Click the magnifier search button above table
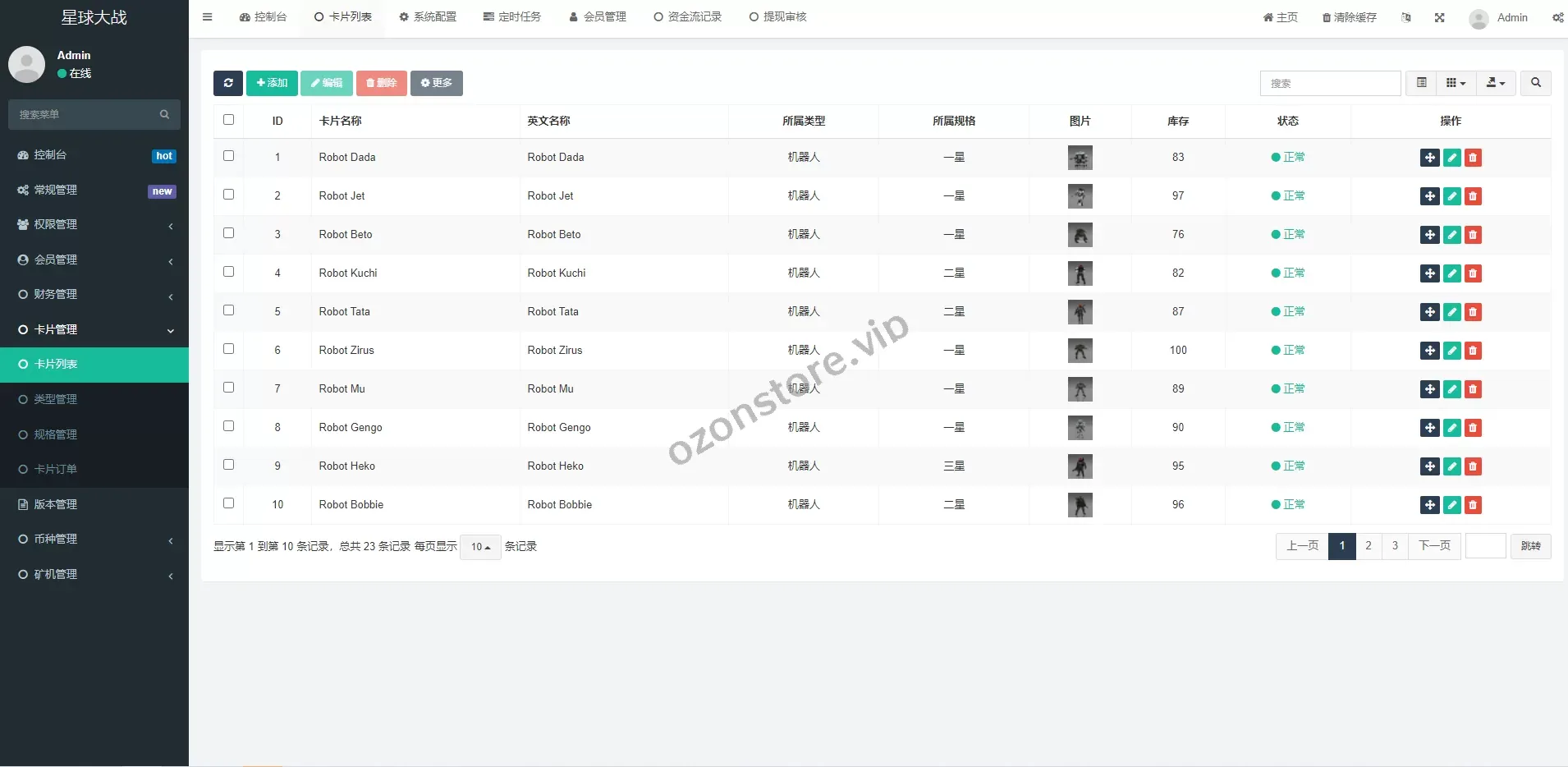Screen dimensions: 1568x767 tap(1535, 83)
